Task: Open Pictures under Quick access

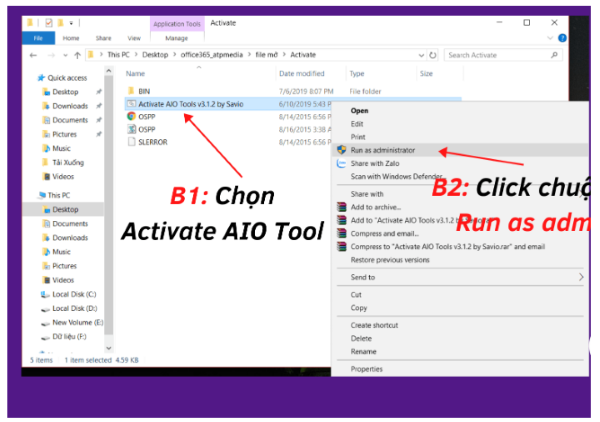Action: [64, 134]
